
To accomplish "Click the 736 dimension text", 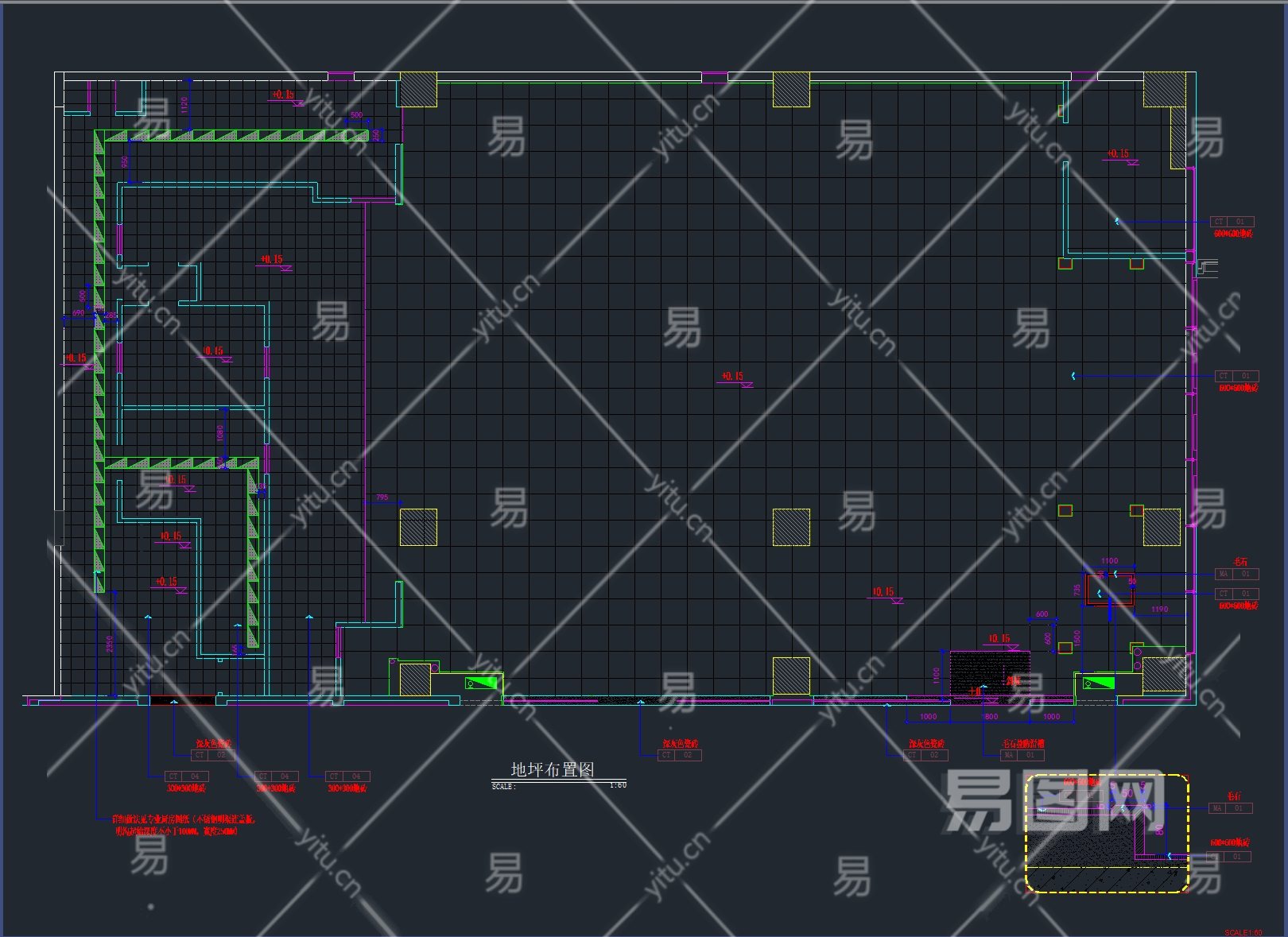I will tap(1077, 590).
